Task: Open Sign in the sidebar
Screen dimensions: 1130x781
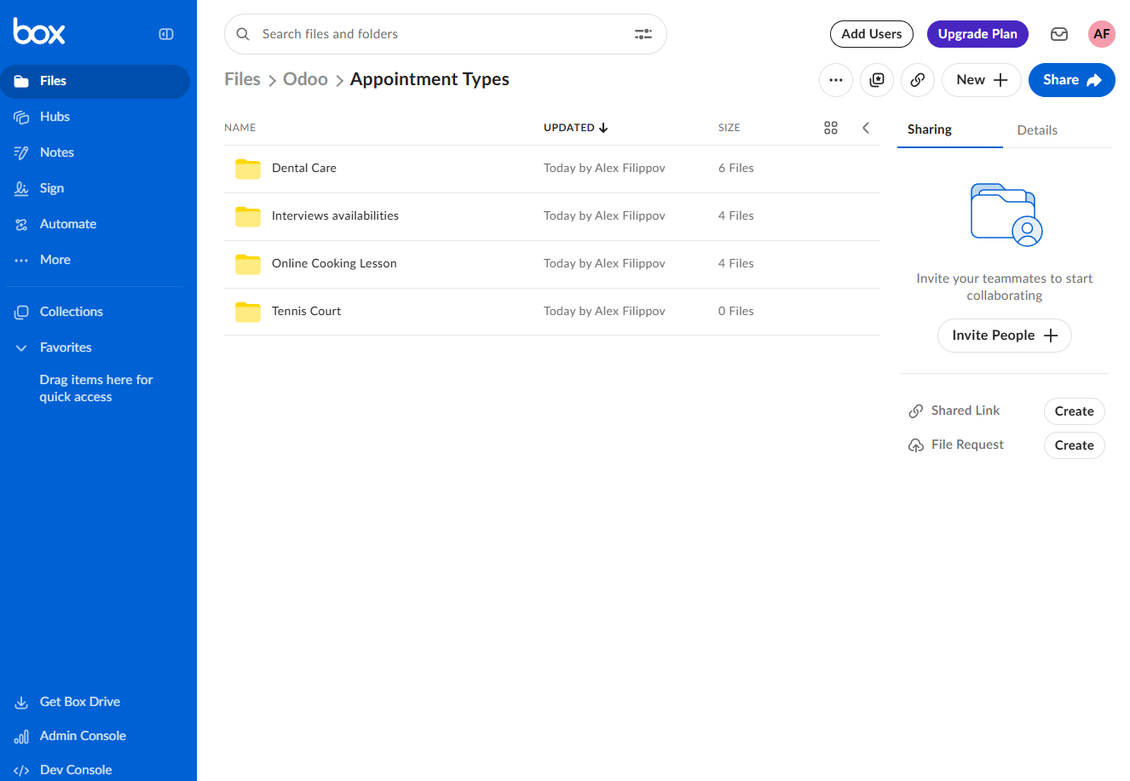Action: [x=51, y=188]
